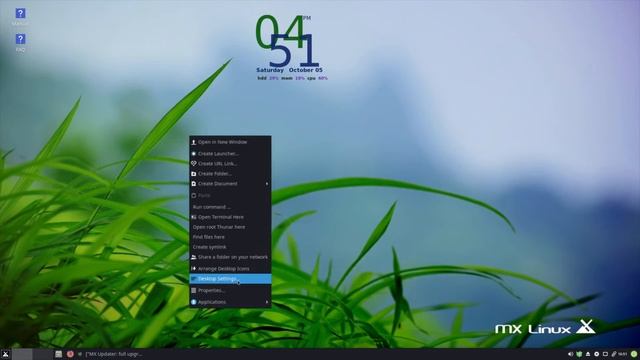This screenshot has height=360, width=640.
Task: Expand the Applications submenu
Action: click(x=230, y=302)
